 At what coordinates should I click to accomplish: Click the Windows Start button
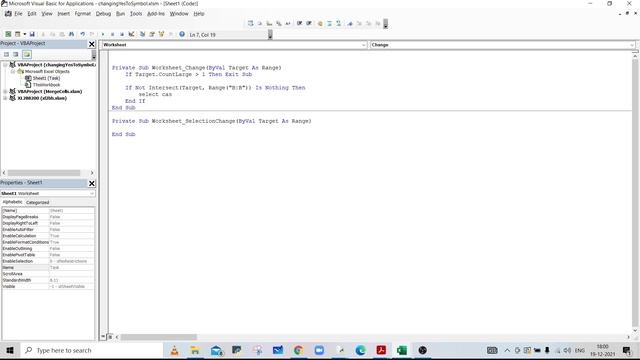[x=10, y=350]
